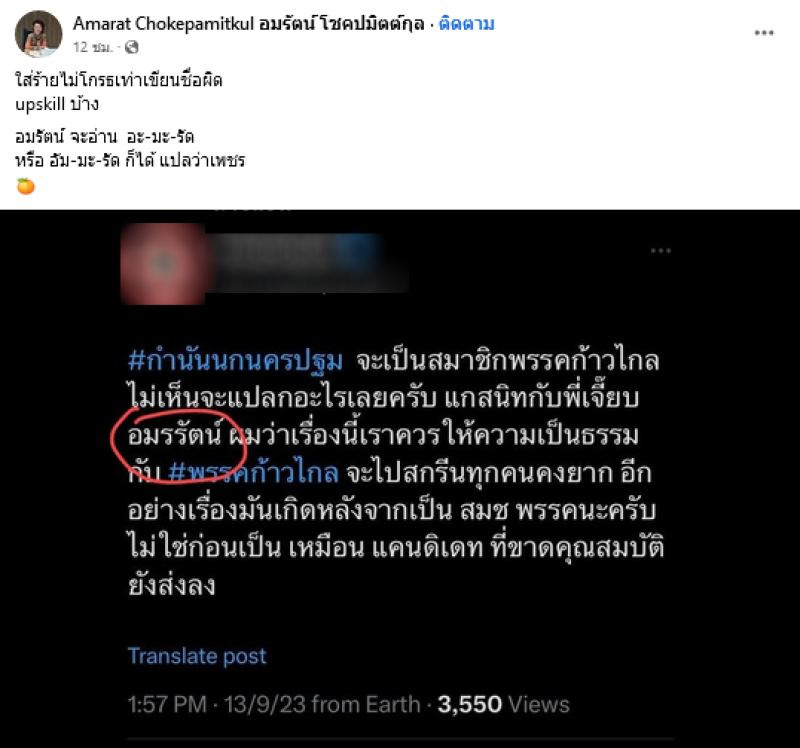
Task: Open Amarat Chokepamitkul's profile picture
Action: click(x=38, y=33)
